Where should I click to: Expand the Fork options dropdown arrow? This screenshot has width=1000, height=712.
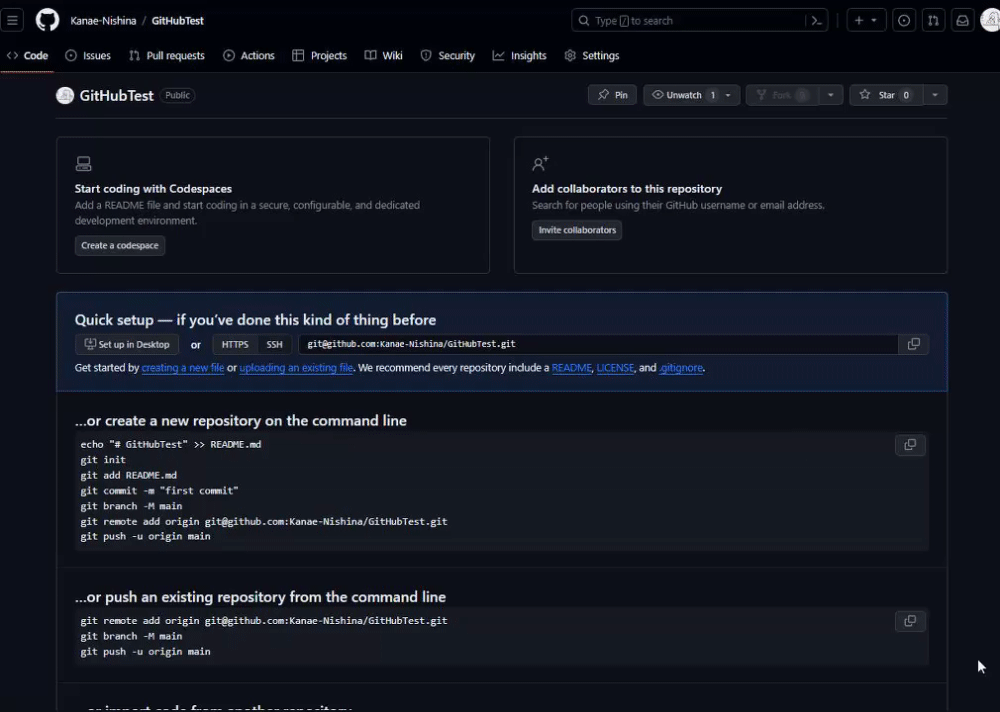830,95
